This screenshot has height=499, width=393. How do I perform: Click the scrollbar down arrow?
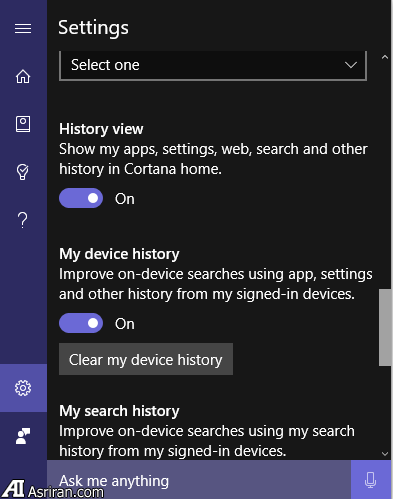[x=385, y=453]
